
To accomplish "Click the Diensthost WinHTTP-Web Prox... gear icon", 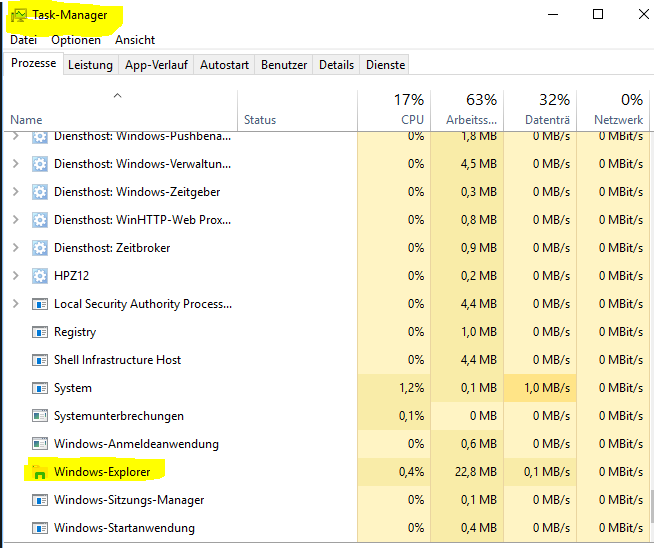I will [x=40, y=220].
